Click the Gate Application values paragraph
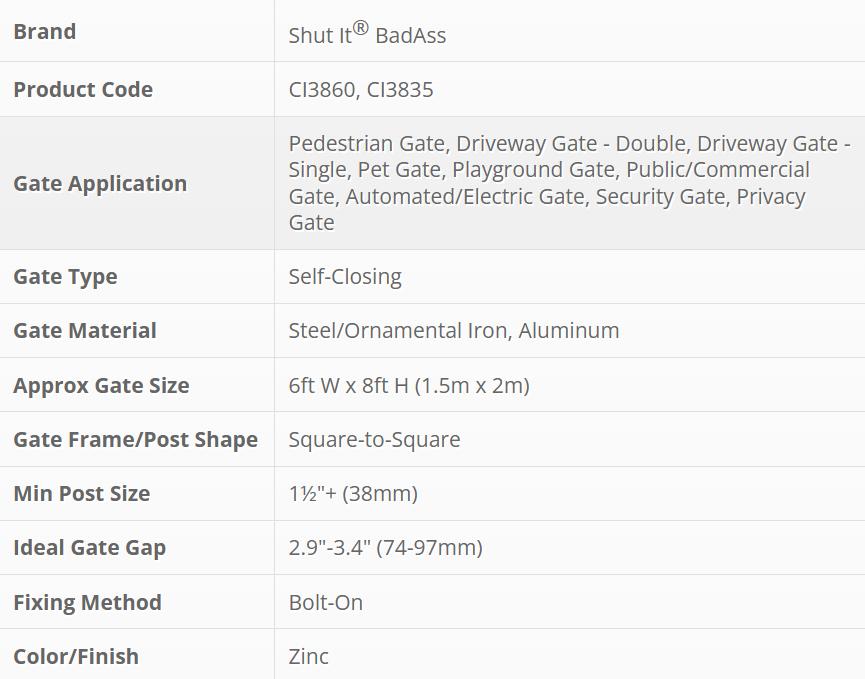 click(x=569, y=183)
